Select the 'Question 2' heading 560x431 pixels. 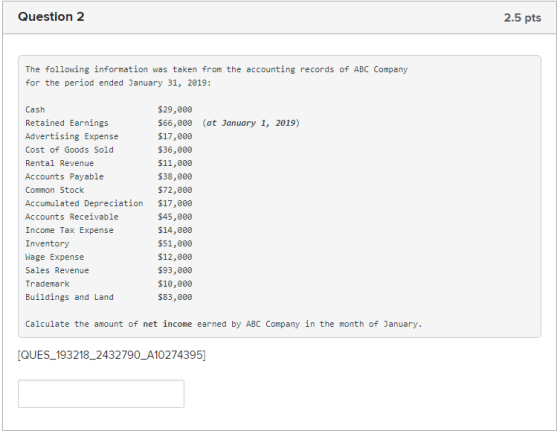pyautogui.click(x=51, y=17)
